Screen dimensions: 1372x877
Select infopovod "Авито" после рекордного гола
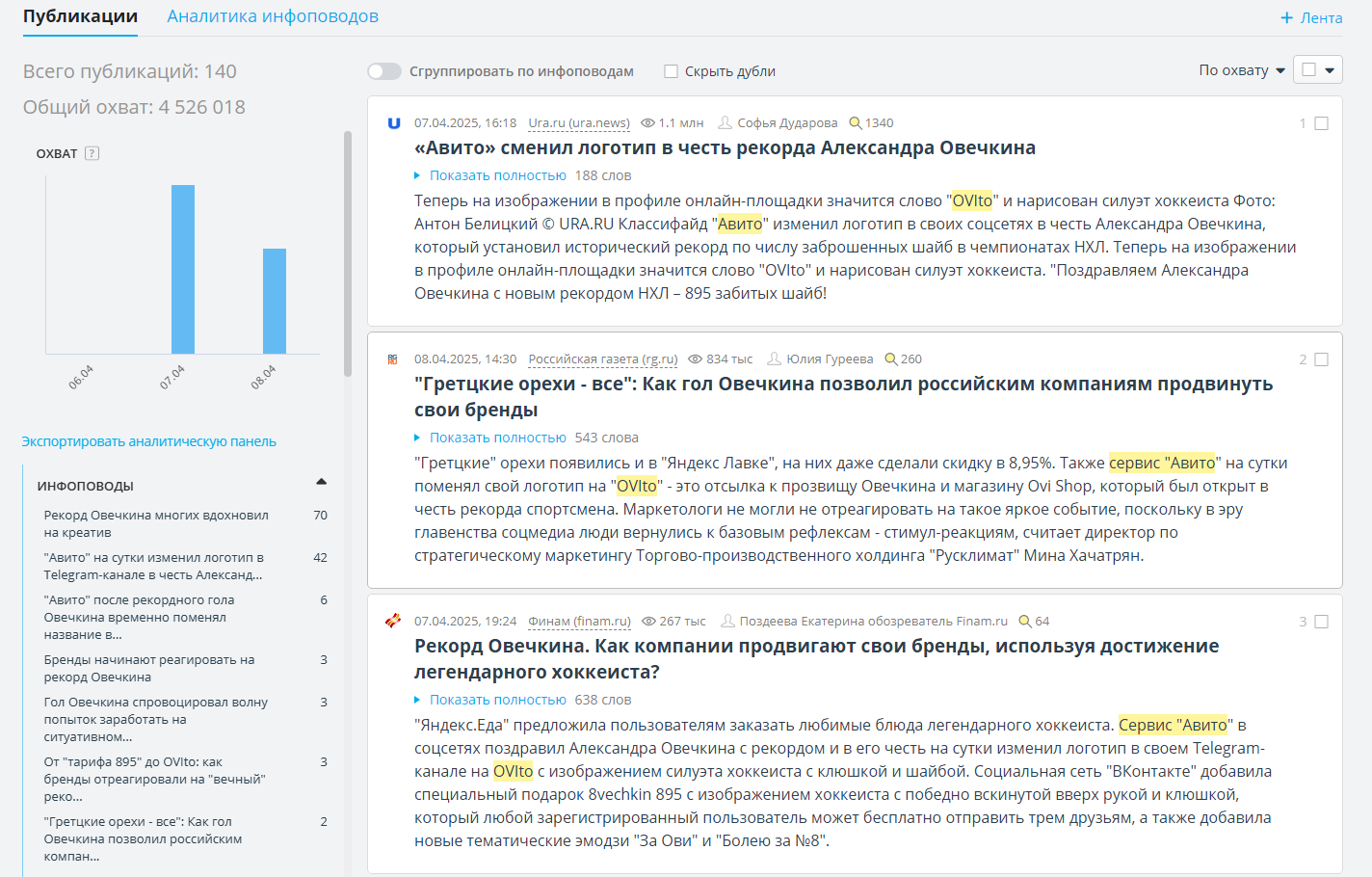tap(139, 617)
